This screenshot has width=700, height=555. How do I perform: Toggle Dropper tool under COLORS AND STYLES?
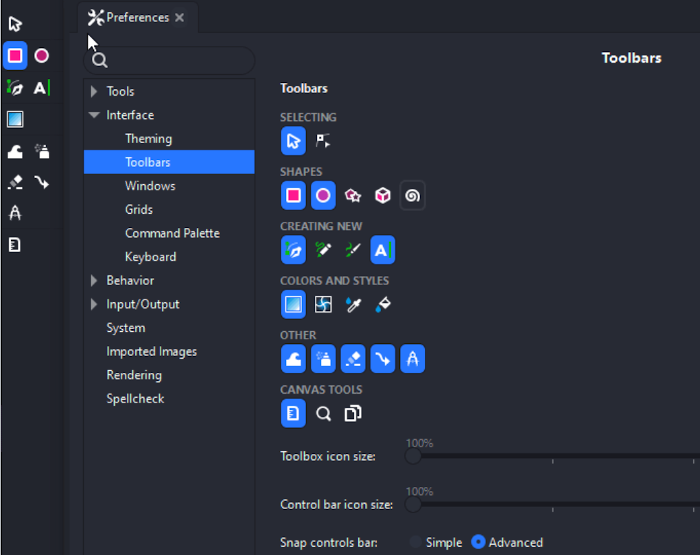pyautogui.click(x=353, y=305)
